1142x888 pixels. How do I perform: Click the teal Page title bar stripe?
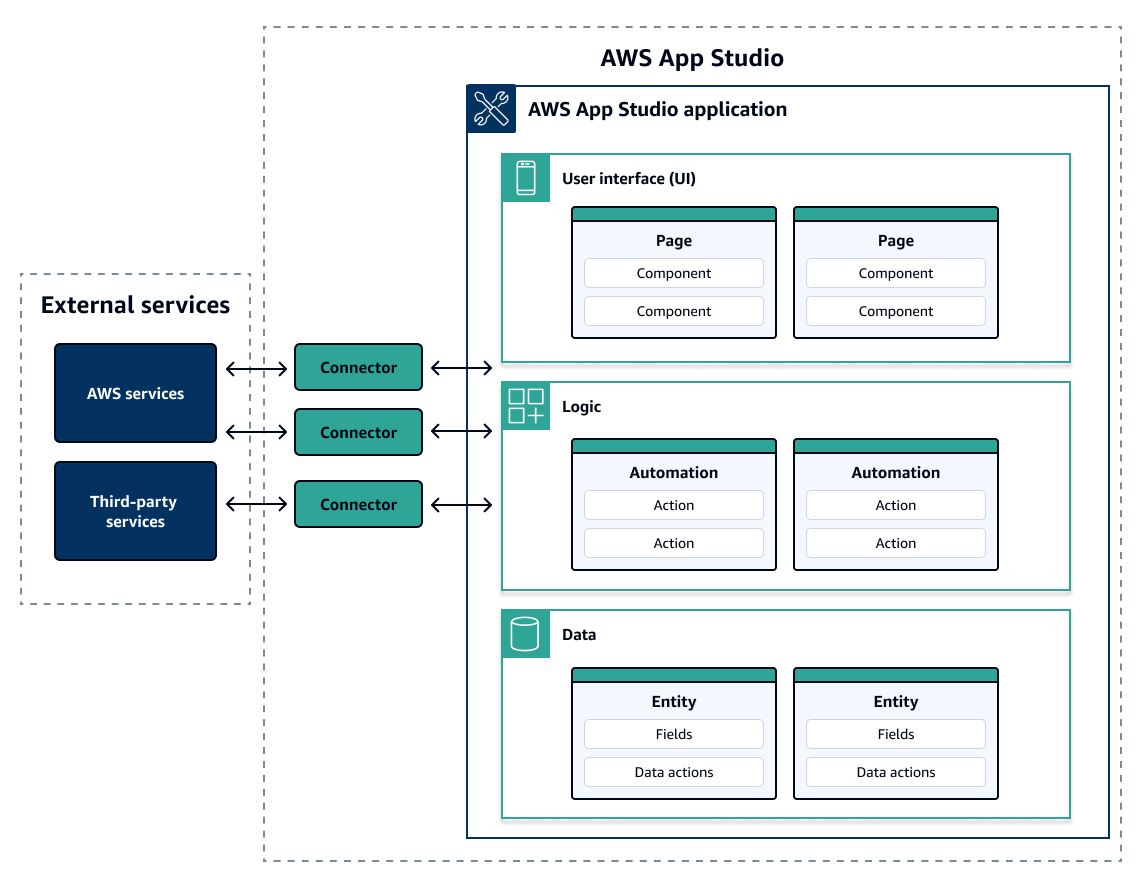click(x=673, y=212)
